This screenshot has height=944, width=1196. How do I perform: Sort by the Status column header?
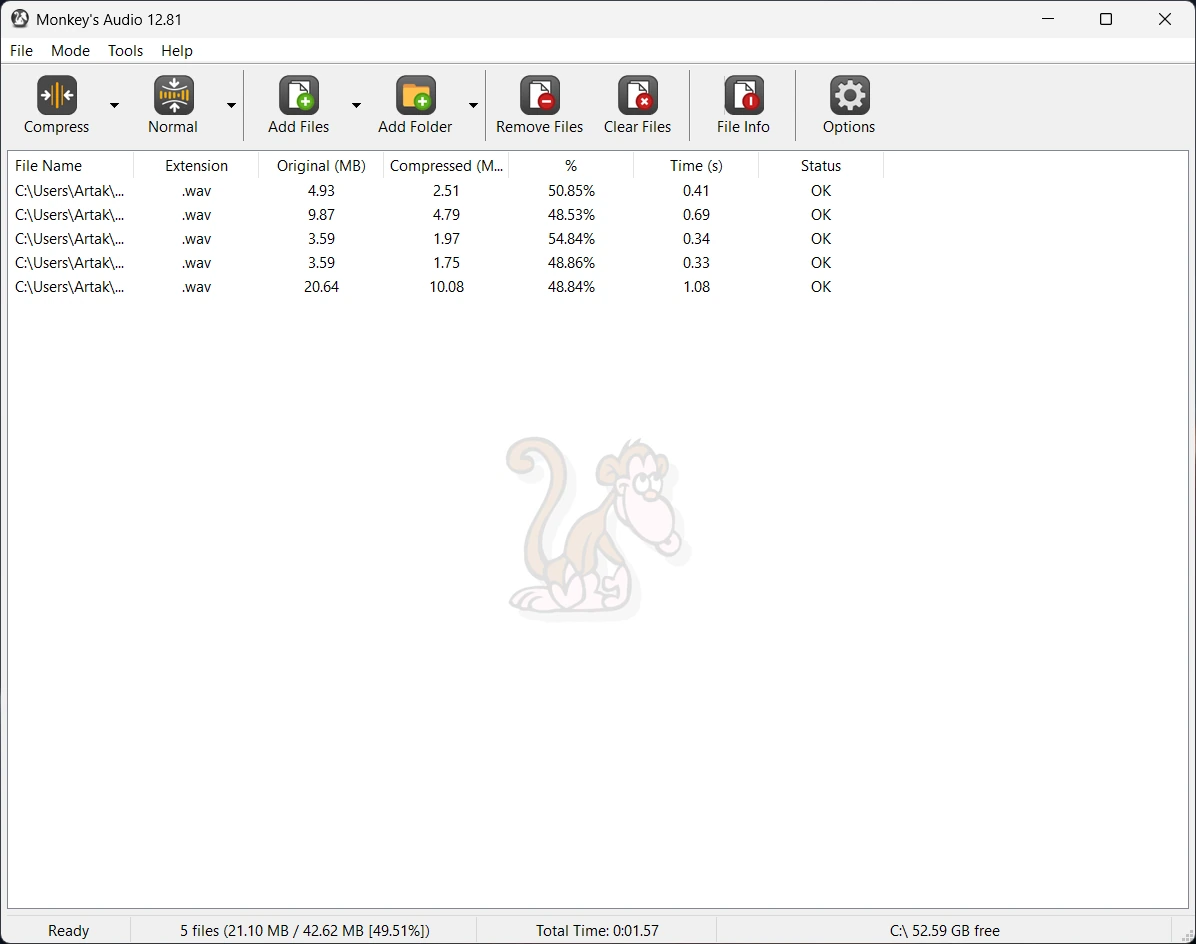(821, 165)
